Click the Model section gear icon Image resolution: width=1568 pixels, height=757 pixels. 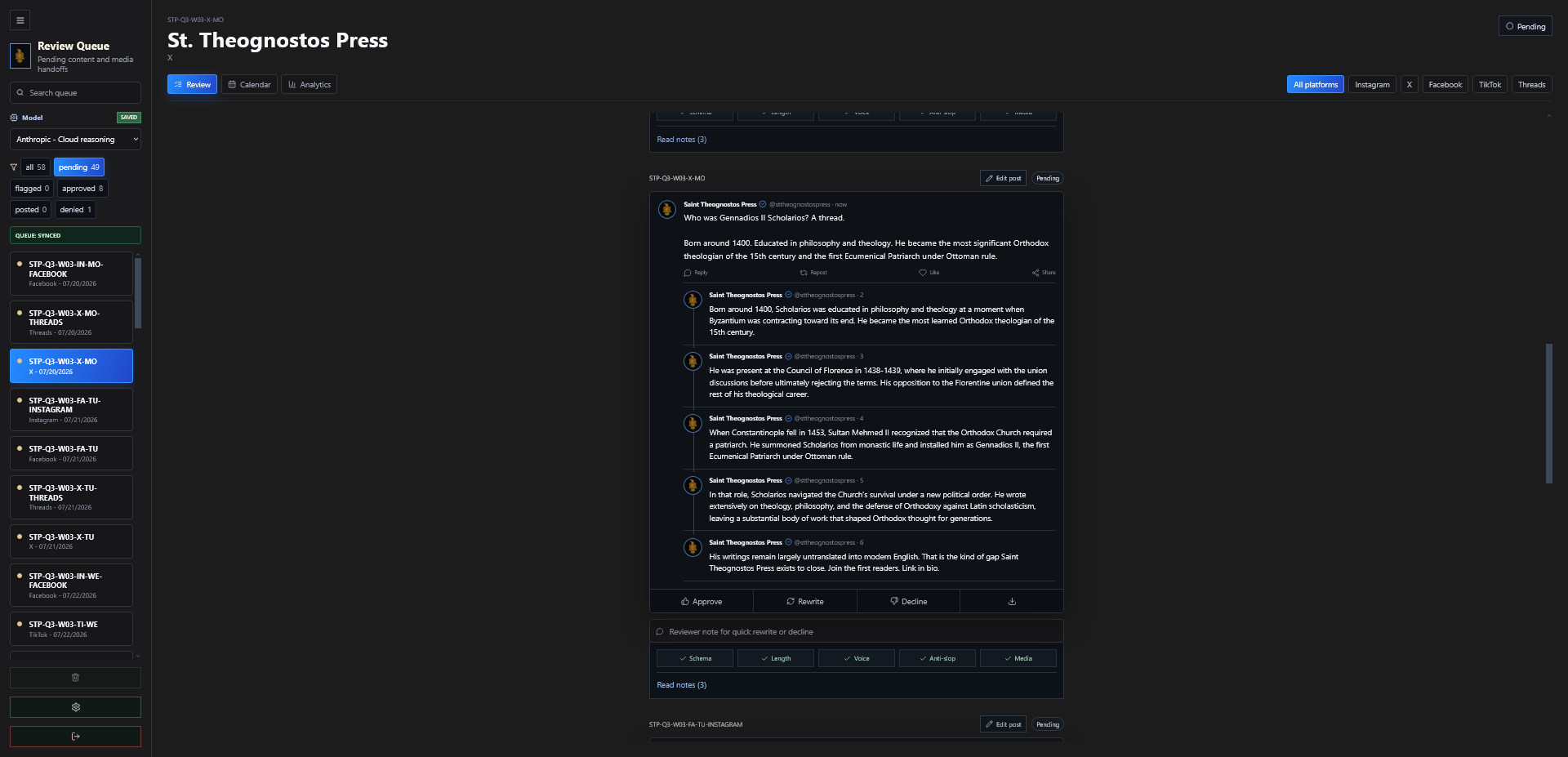14,118
